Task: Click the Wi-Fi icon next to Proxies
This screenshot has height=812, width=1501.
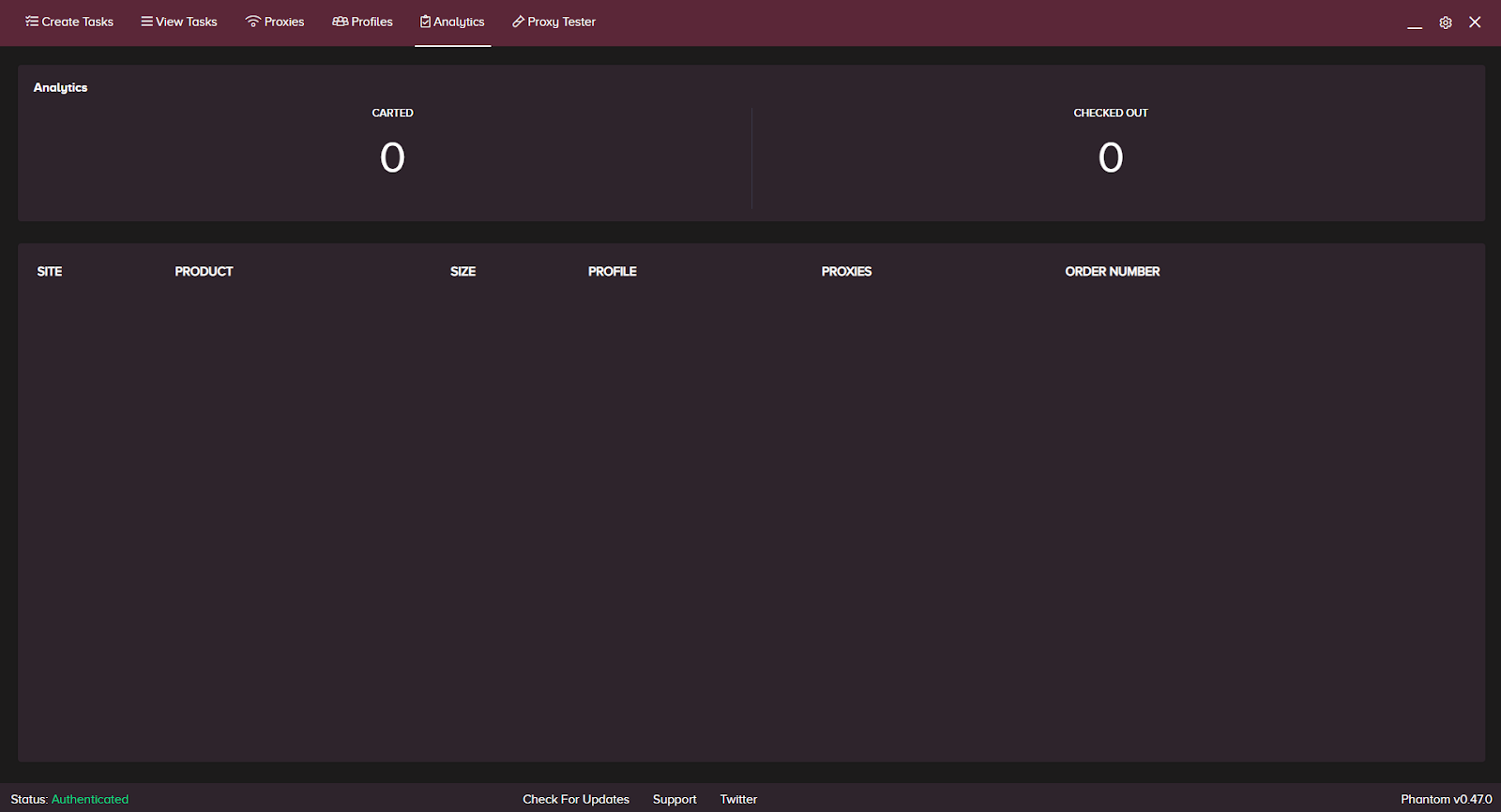Action: [x=252, y=22]
